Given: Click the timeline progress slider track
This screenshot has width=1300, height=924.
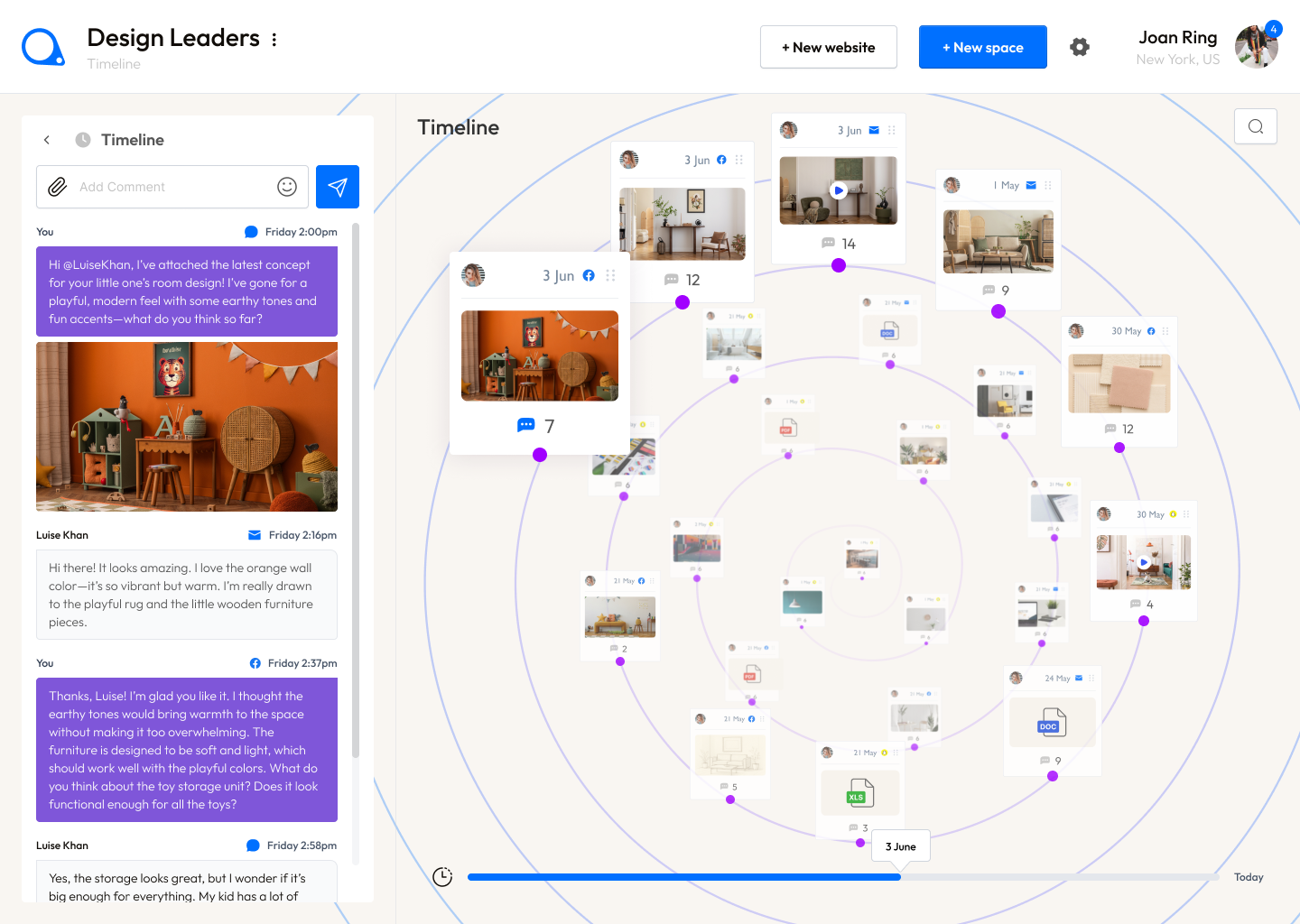Looking at the screenshot, I should (1056, 877).
